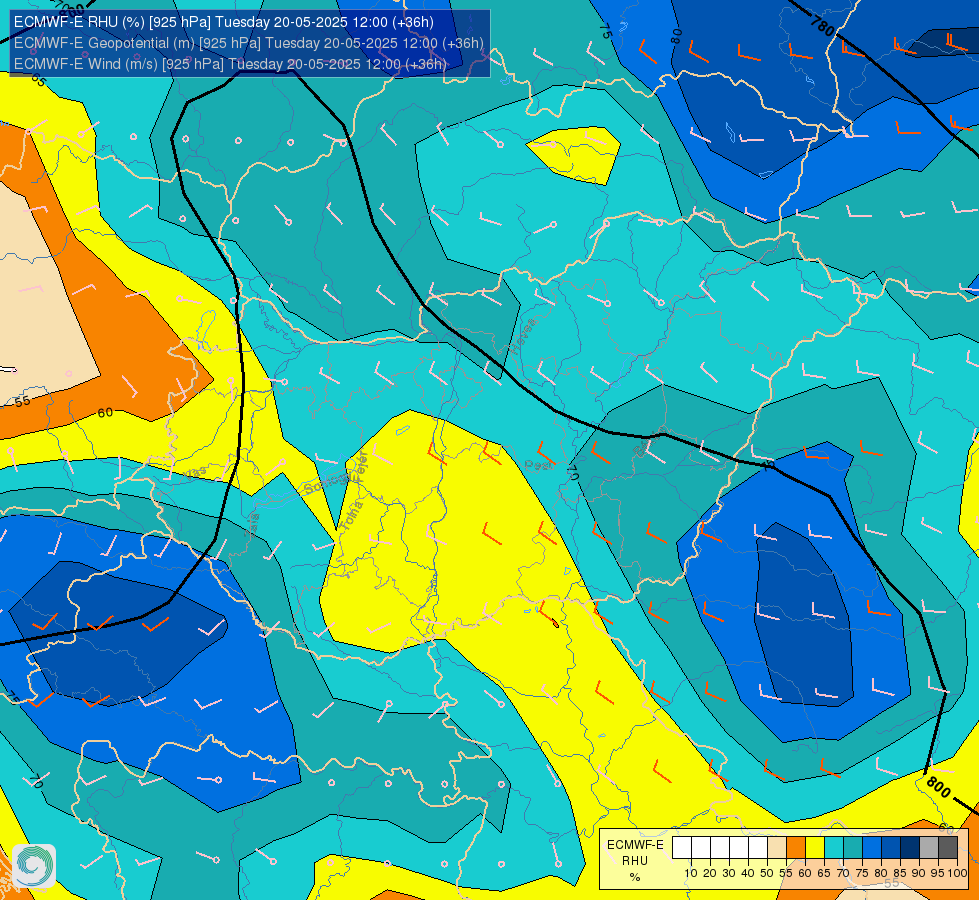Click the legend tick value 40

click(x=748, y=873)
